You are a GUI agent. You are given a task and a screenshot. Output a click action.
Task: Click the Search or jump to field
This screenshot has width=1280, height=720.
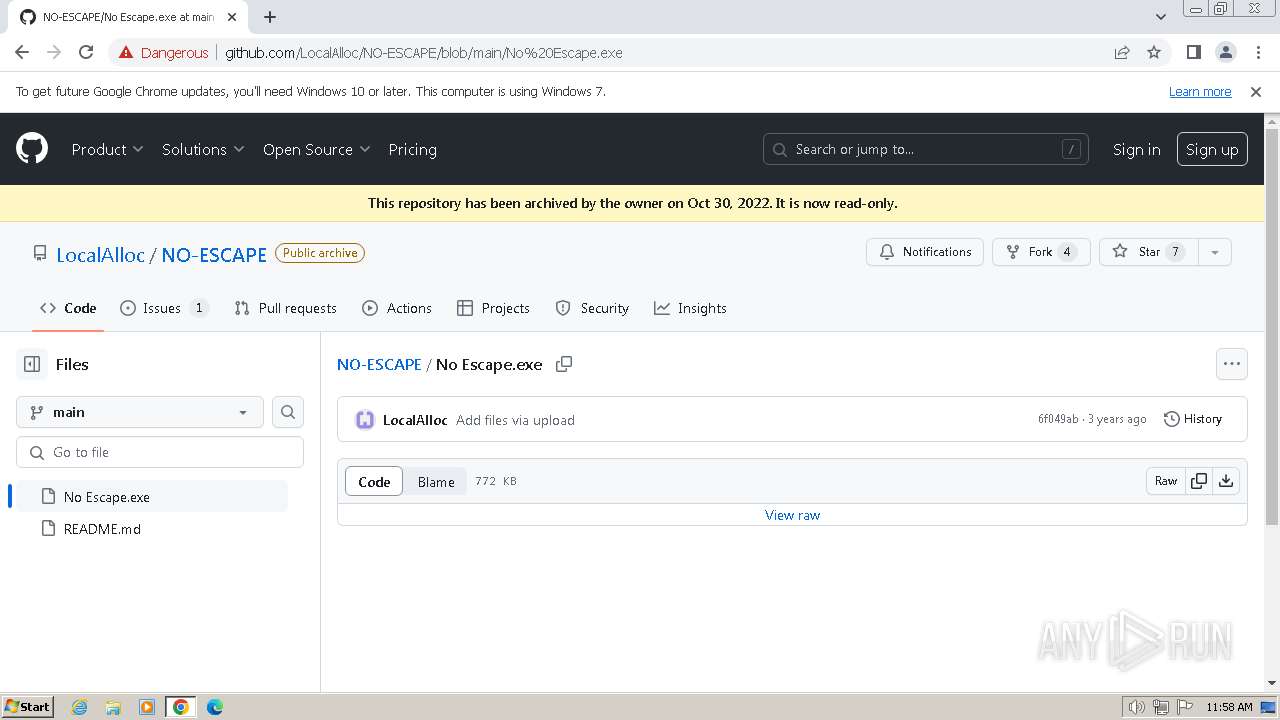[926, 149]
